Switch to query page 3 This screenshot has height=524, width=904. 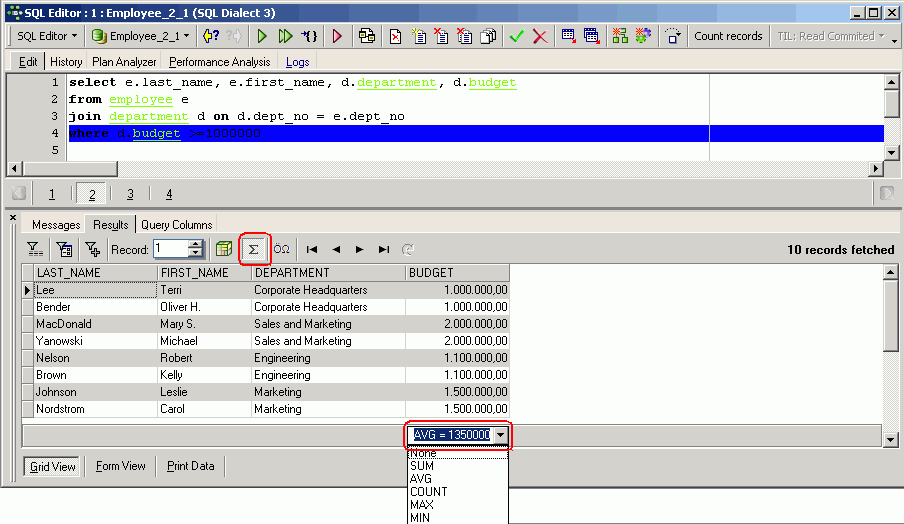(x=130, y=194)
